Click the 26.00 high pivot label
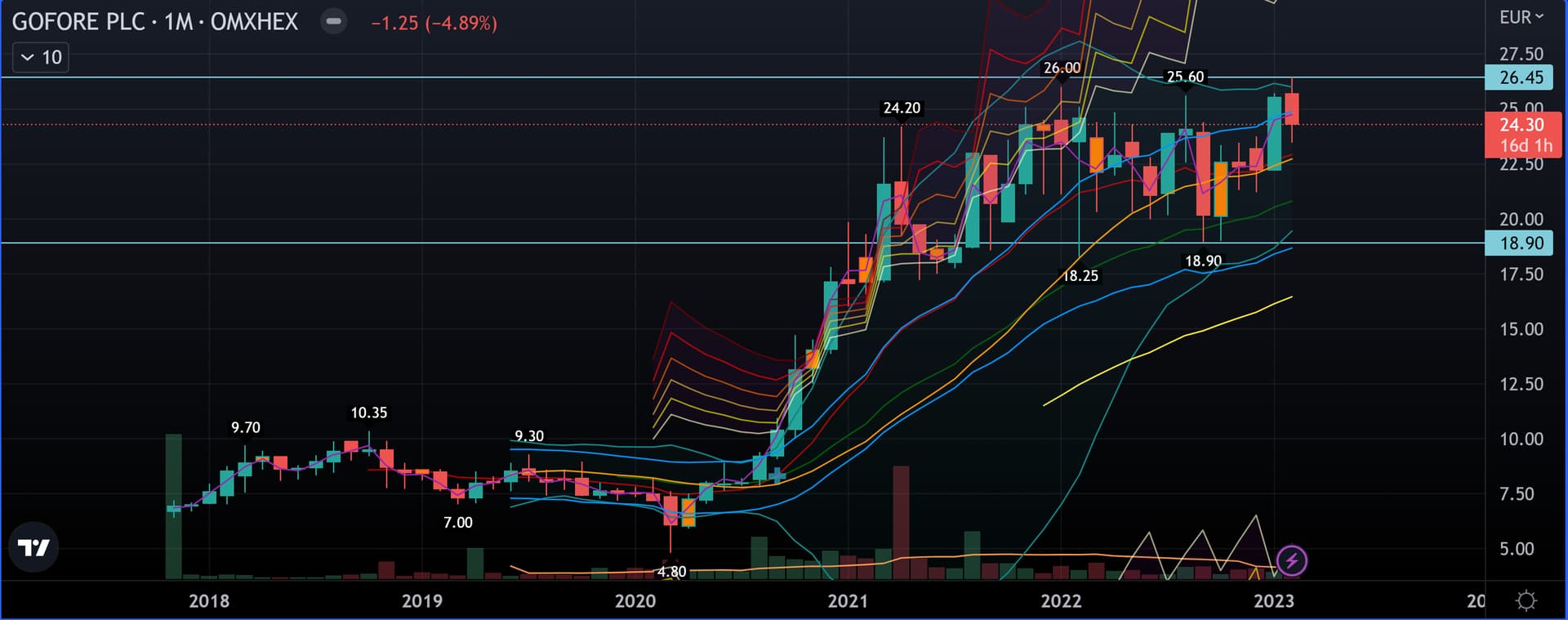 pos(1062,68)
